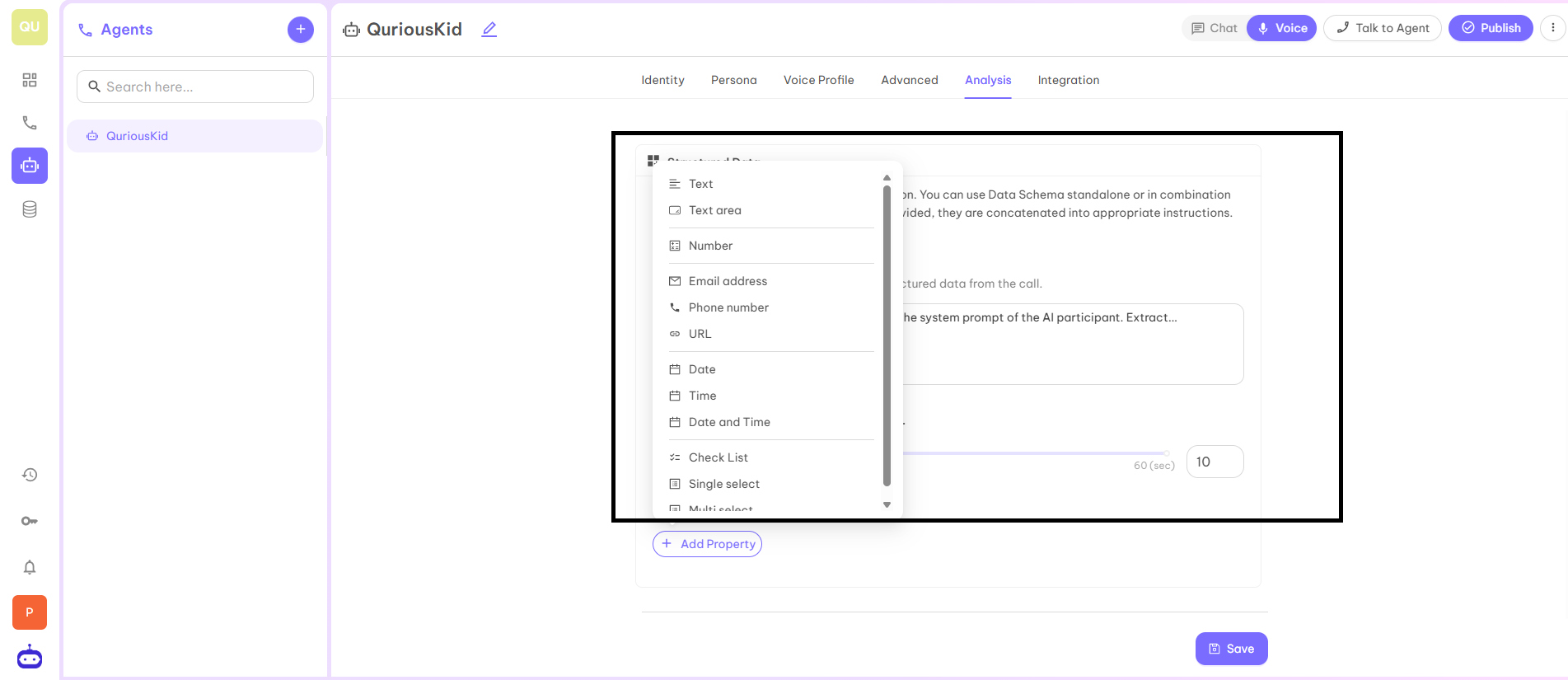This screenshot has width=1568, height=680.
Task: Click the timeout slider track
Action: [1035, 453]
